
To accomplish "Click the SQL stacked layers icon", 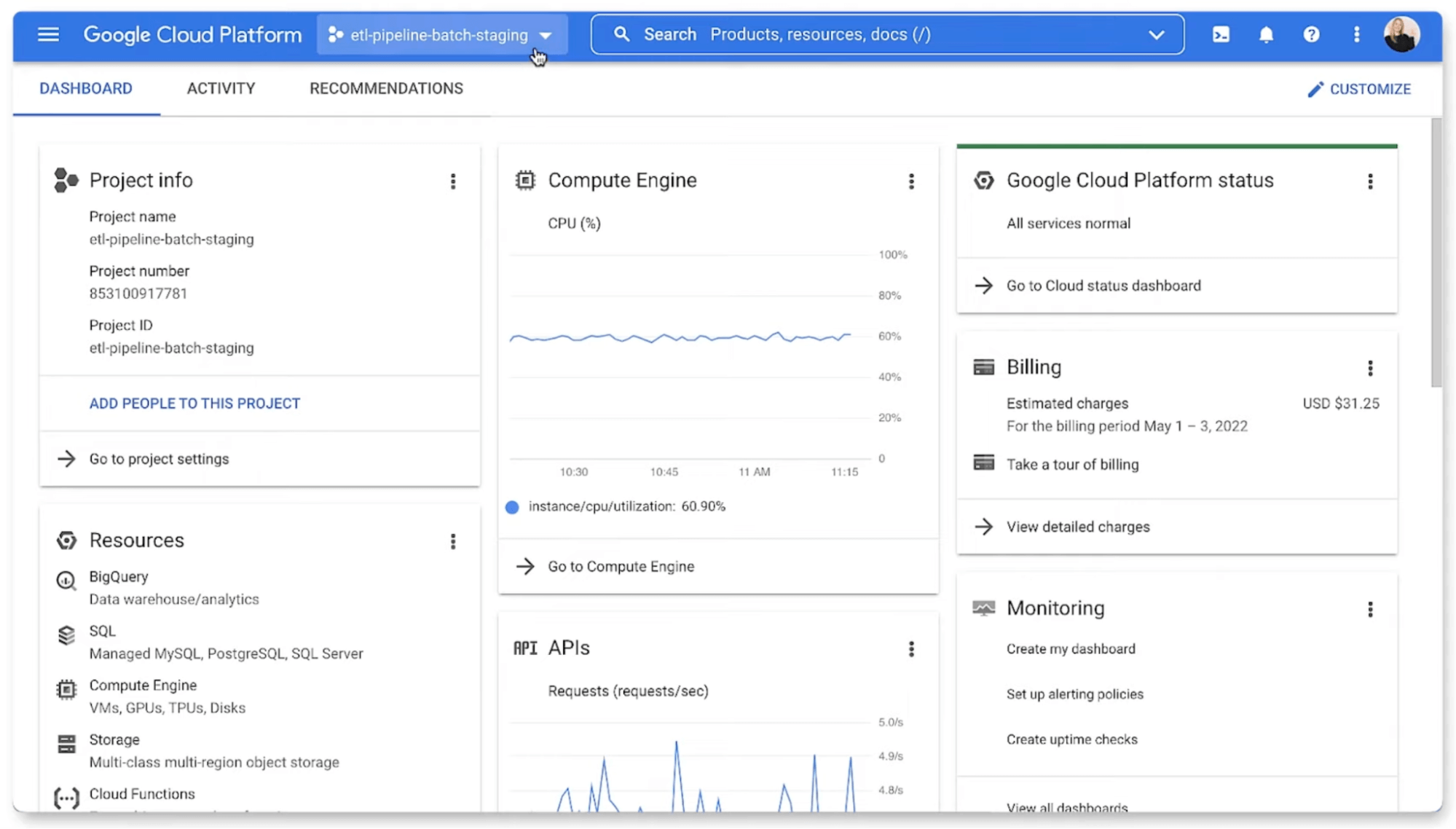I will [66, 635].
